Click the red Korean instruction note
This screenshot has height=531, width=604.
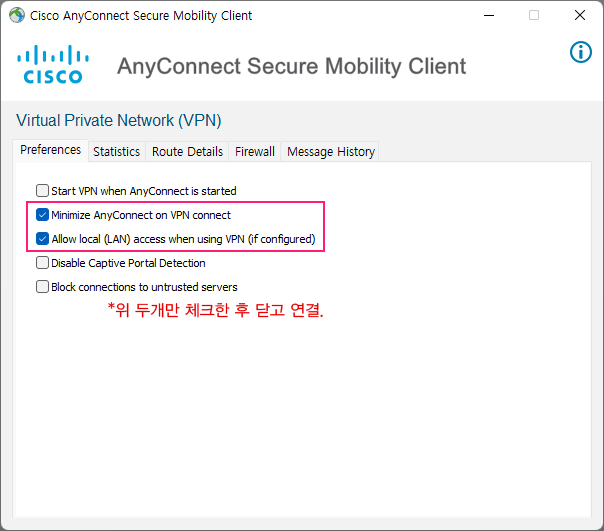point(216,311)
